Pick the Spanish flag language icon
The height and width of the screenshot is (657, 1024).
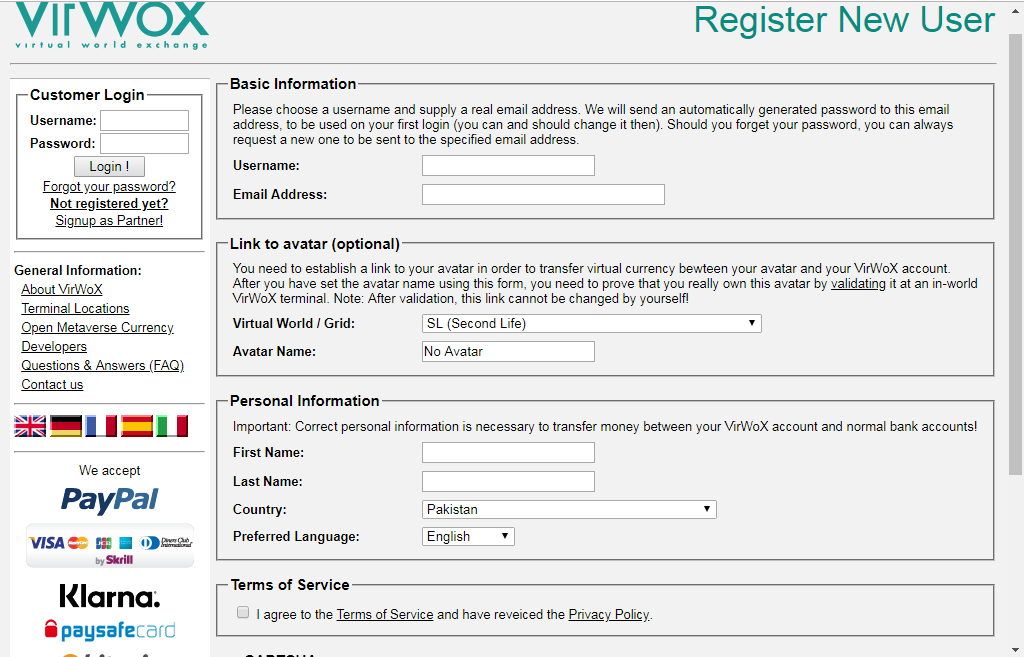pos(137,426)
